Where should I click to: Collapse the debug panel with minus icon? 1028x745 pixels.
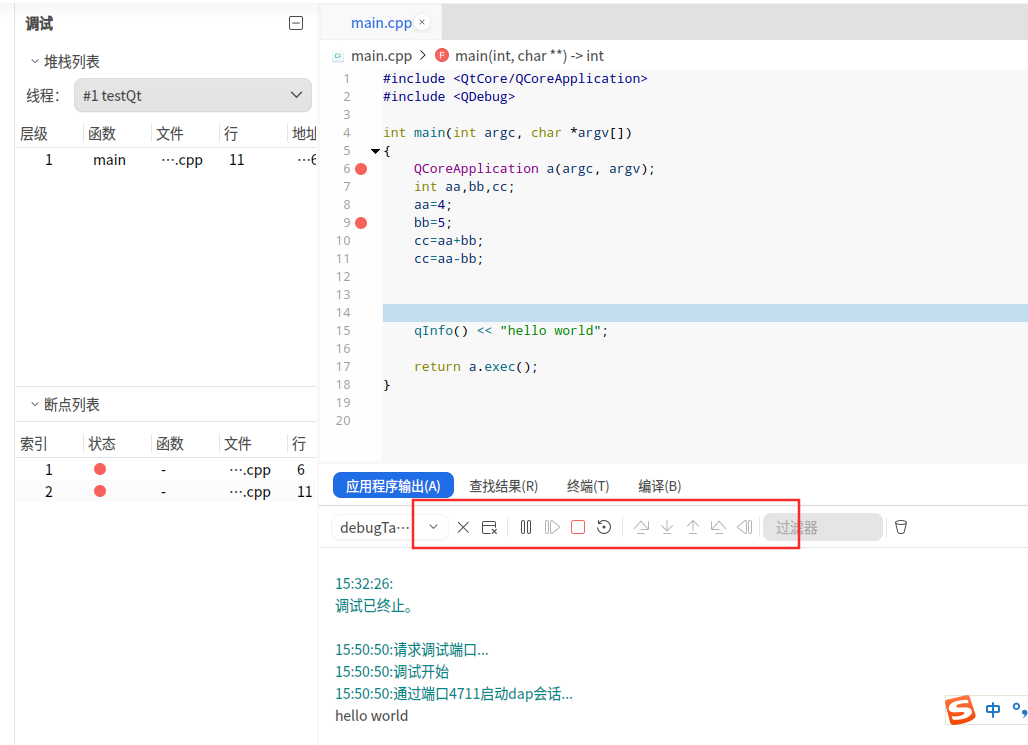point(296,24)
